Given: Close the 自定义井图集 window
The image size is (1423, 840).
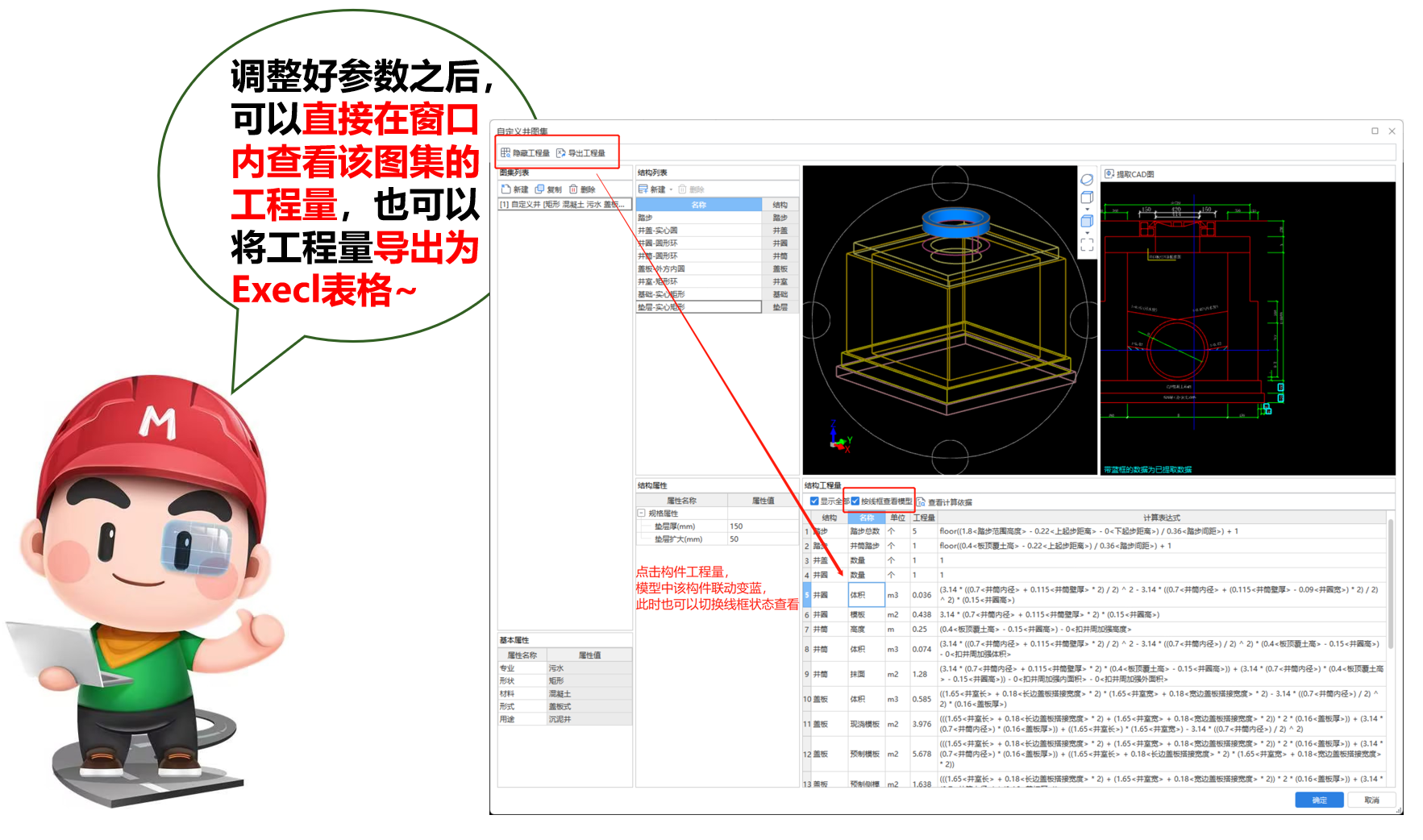Looking at the screenshot, I should 1392,131.
